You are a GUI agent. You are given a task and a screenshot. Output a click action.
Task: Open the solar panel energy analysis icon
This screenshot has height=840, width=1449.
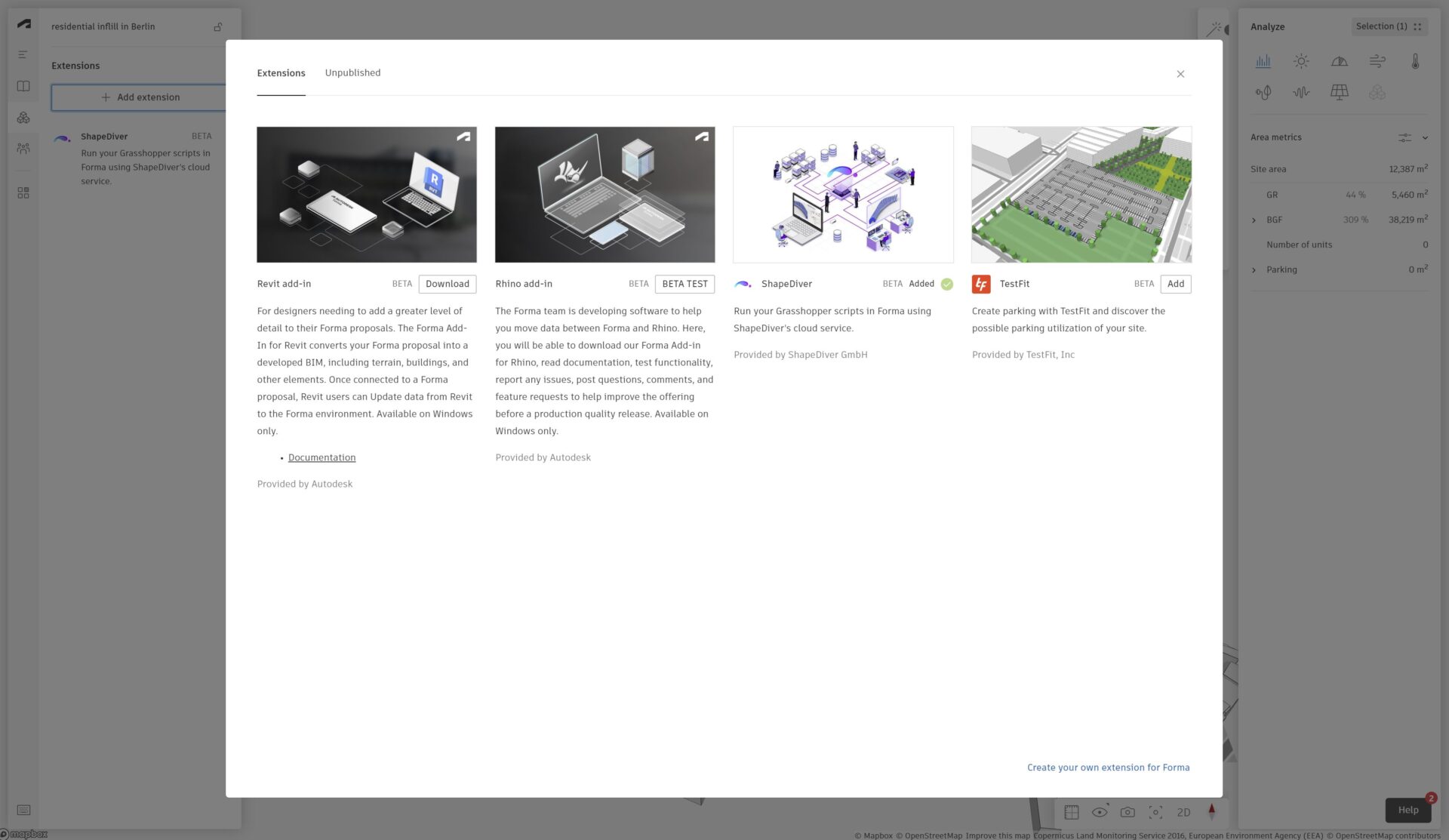click(1340, 92)
